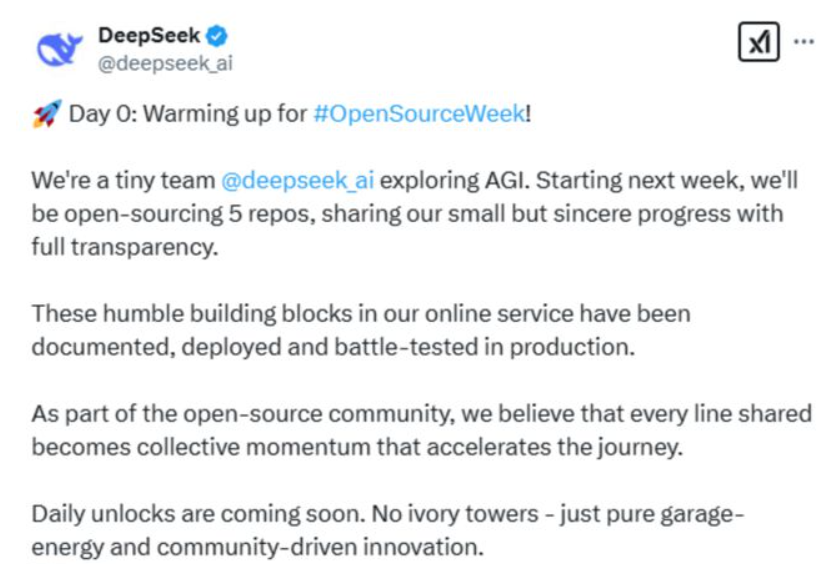824x564 pixels.
Task: Click the "Day 0: Warming up for" text
Action: click(x=188, y=114)
